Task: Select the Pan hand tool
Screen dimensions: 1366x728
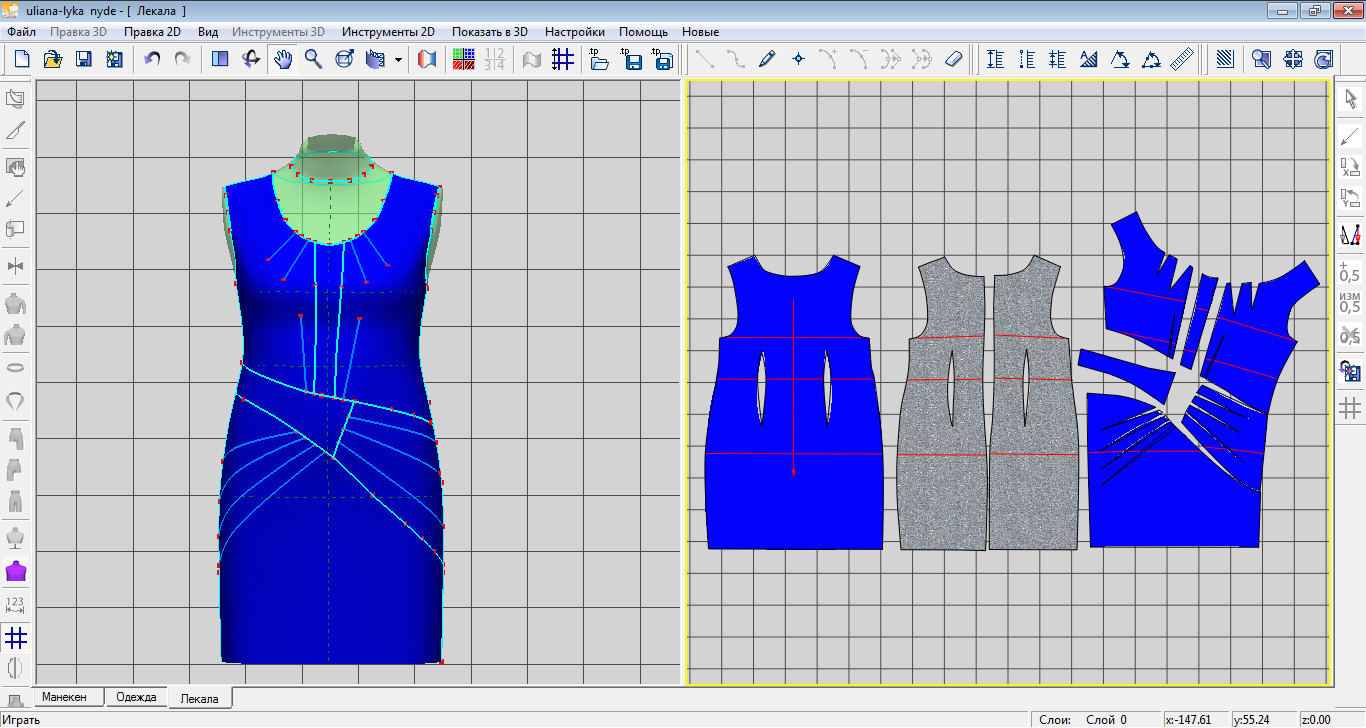Action: (283, 59)
